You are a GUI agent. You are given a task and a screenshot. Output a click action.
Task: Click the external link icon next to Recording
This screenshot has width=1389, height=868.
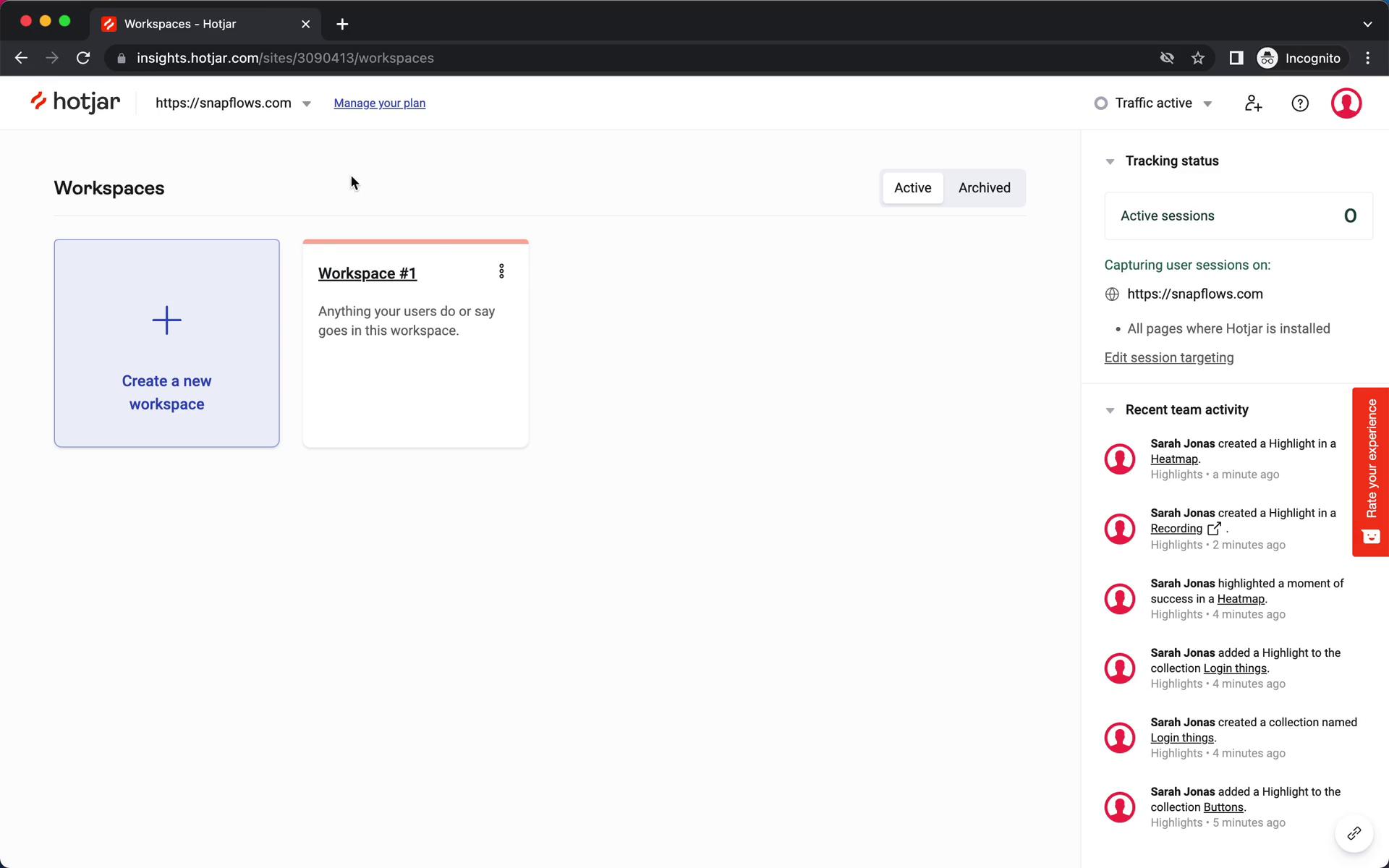1214,529
